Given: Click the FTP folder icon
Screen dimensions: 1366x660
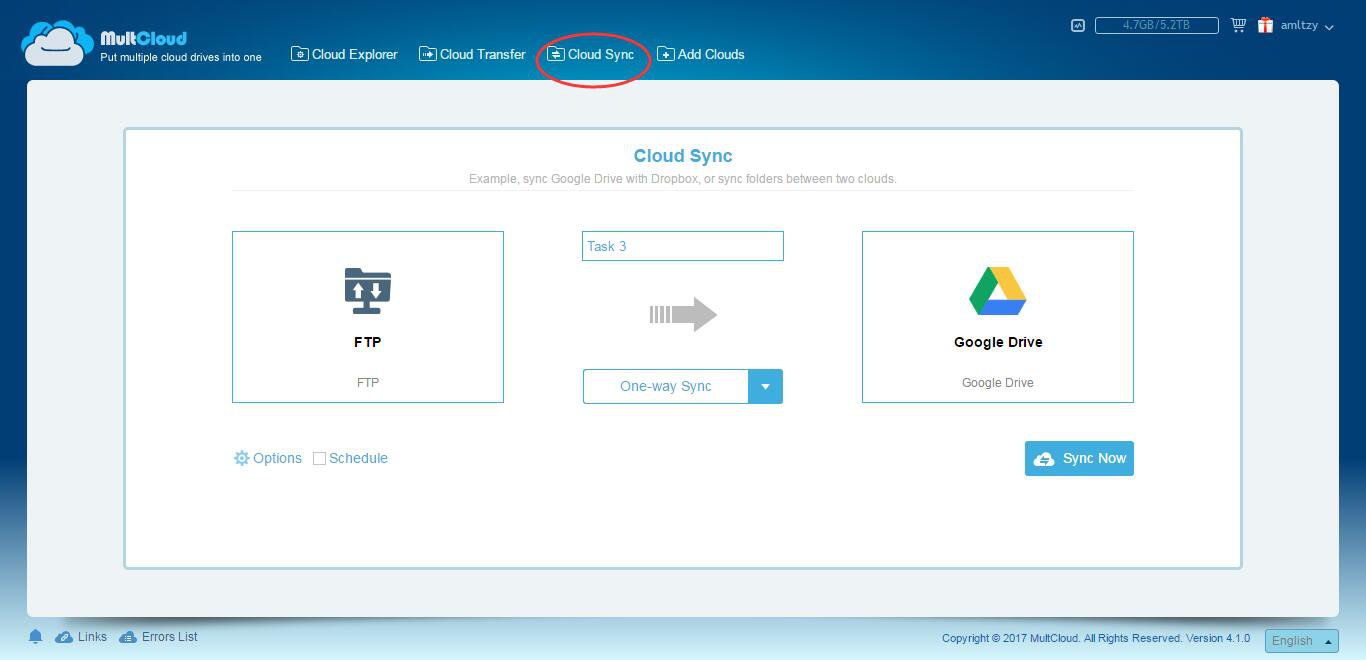Looking at the screenshot, I should pyautogui.click(x=368, y=291).
